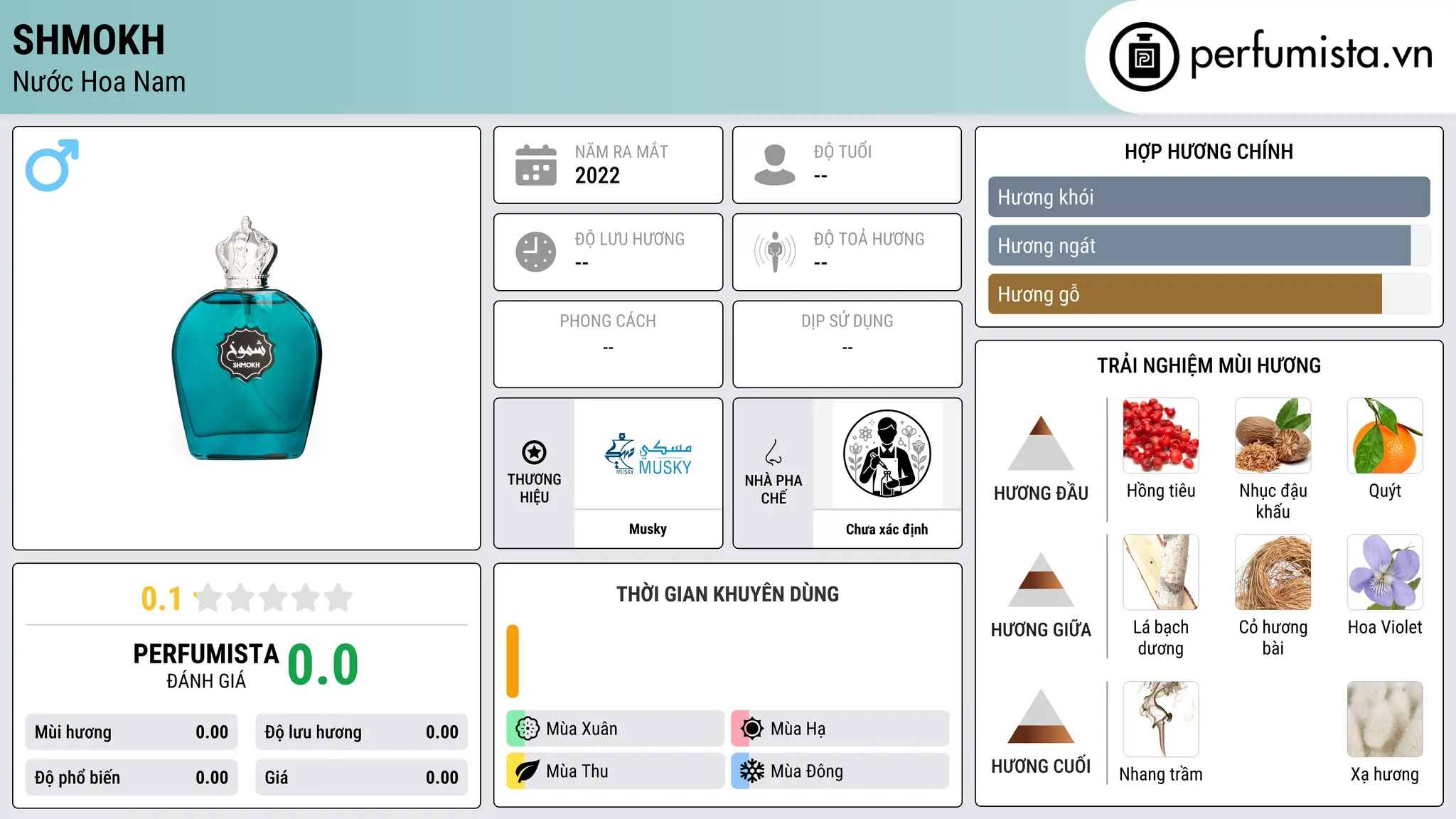The width and height of the screenshot is (1456, 819).
Task: Click the Hương gỗ accord bar
Action: coord(1209,294)
